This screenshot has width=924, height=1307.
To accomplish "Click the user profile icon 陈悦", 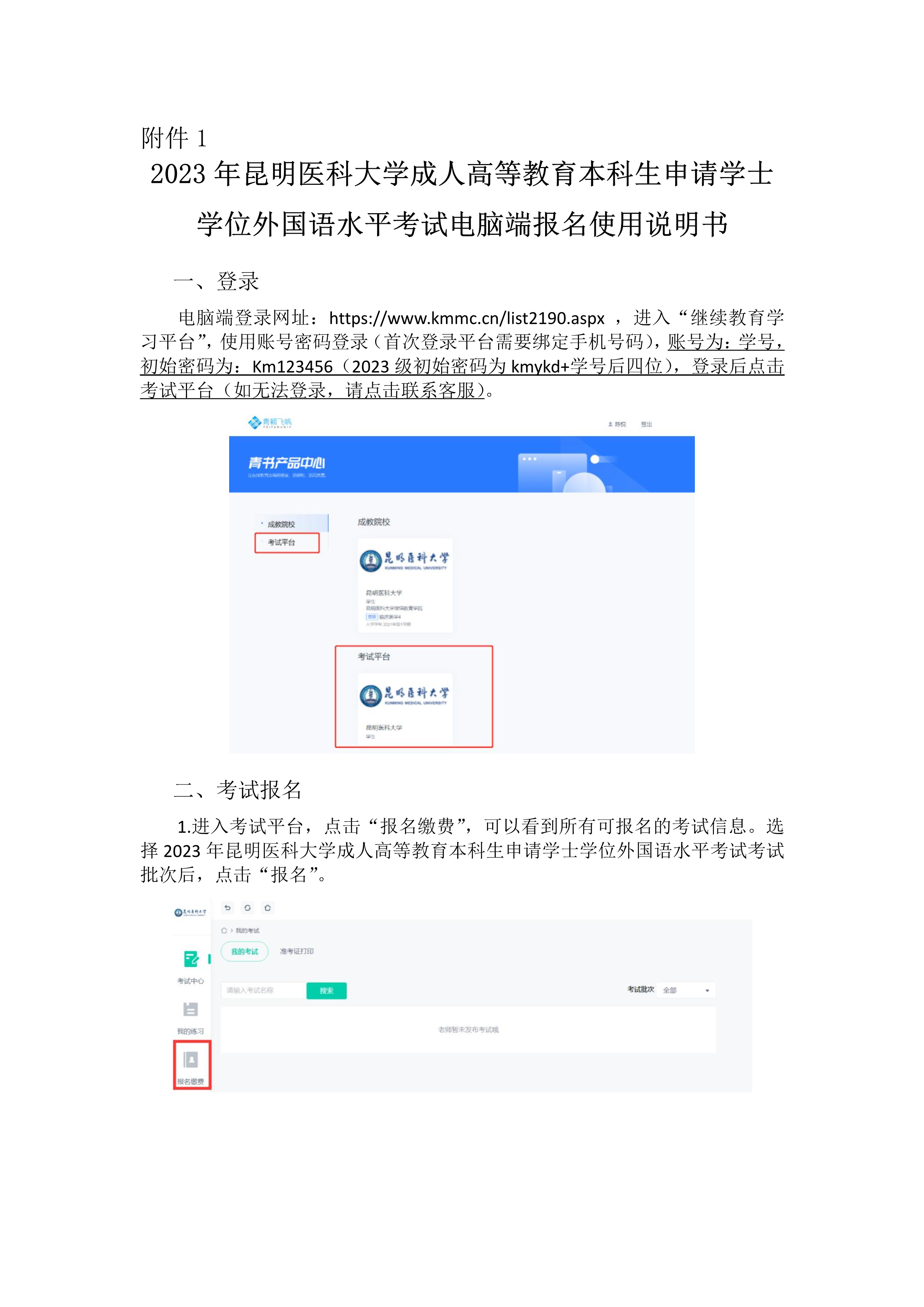I will [617, 424].
